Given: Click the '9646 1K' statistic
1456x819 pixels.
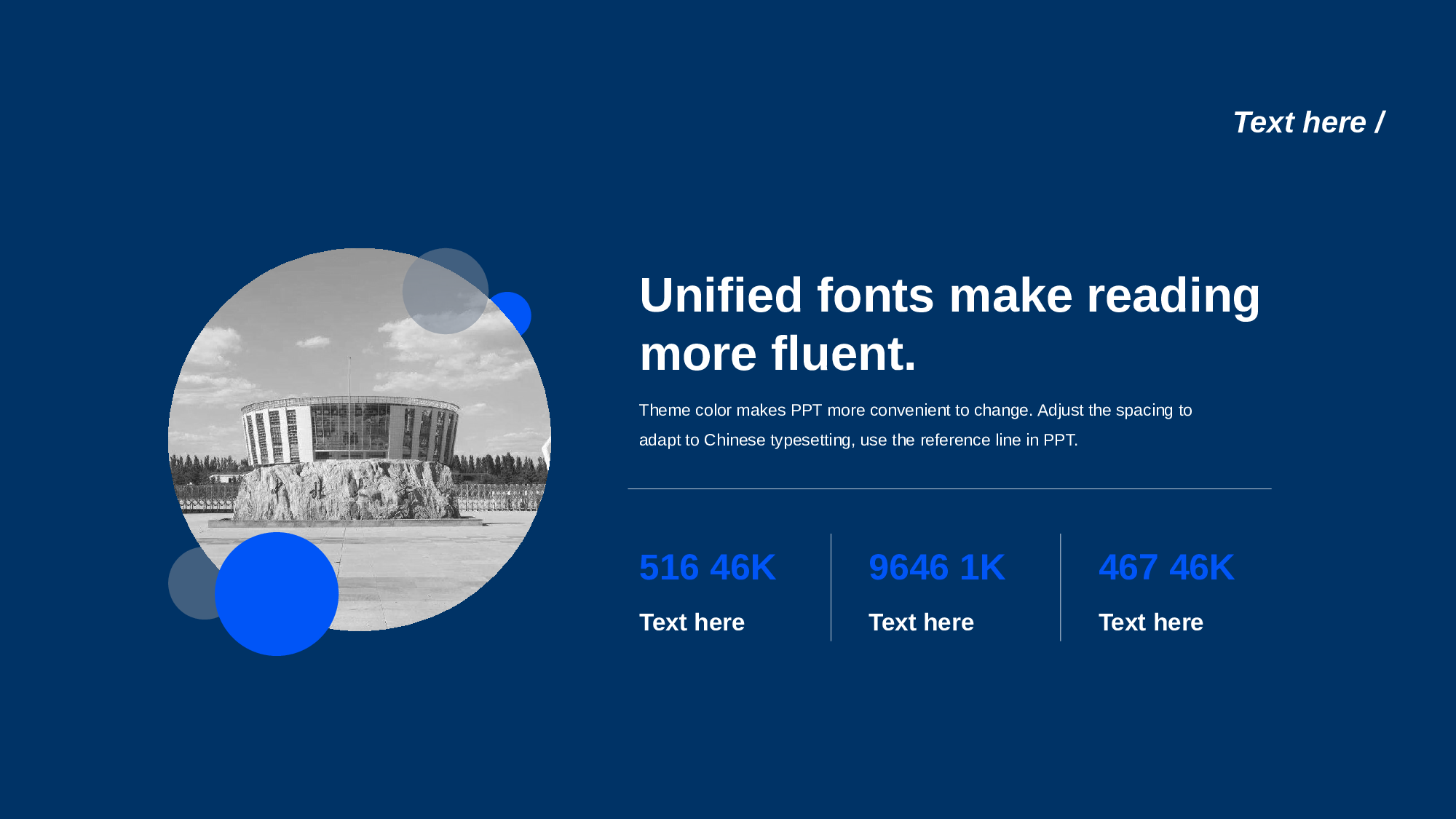Looking at the screenshot, I should point(936,567).
